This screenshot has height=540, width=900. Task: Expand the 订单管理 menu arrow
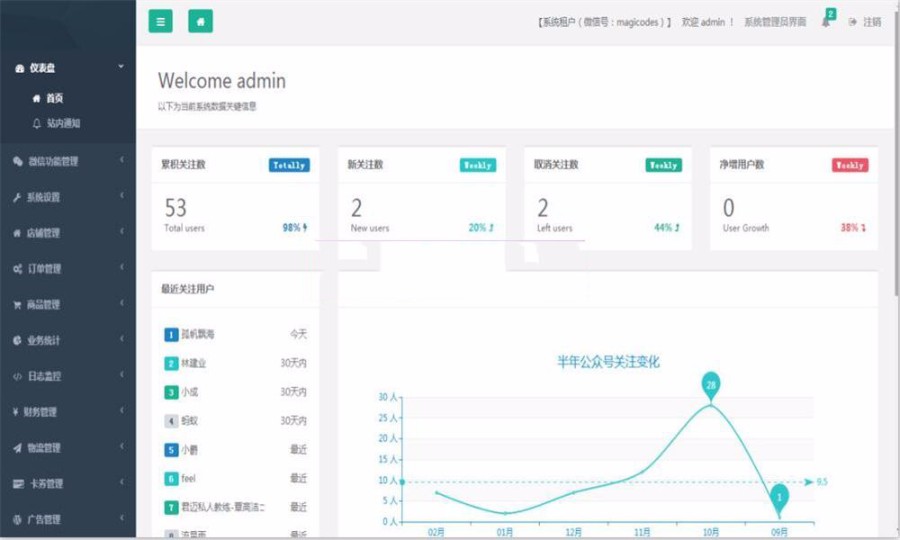[122, 267]
